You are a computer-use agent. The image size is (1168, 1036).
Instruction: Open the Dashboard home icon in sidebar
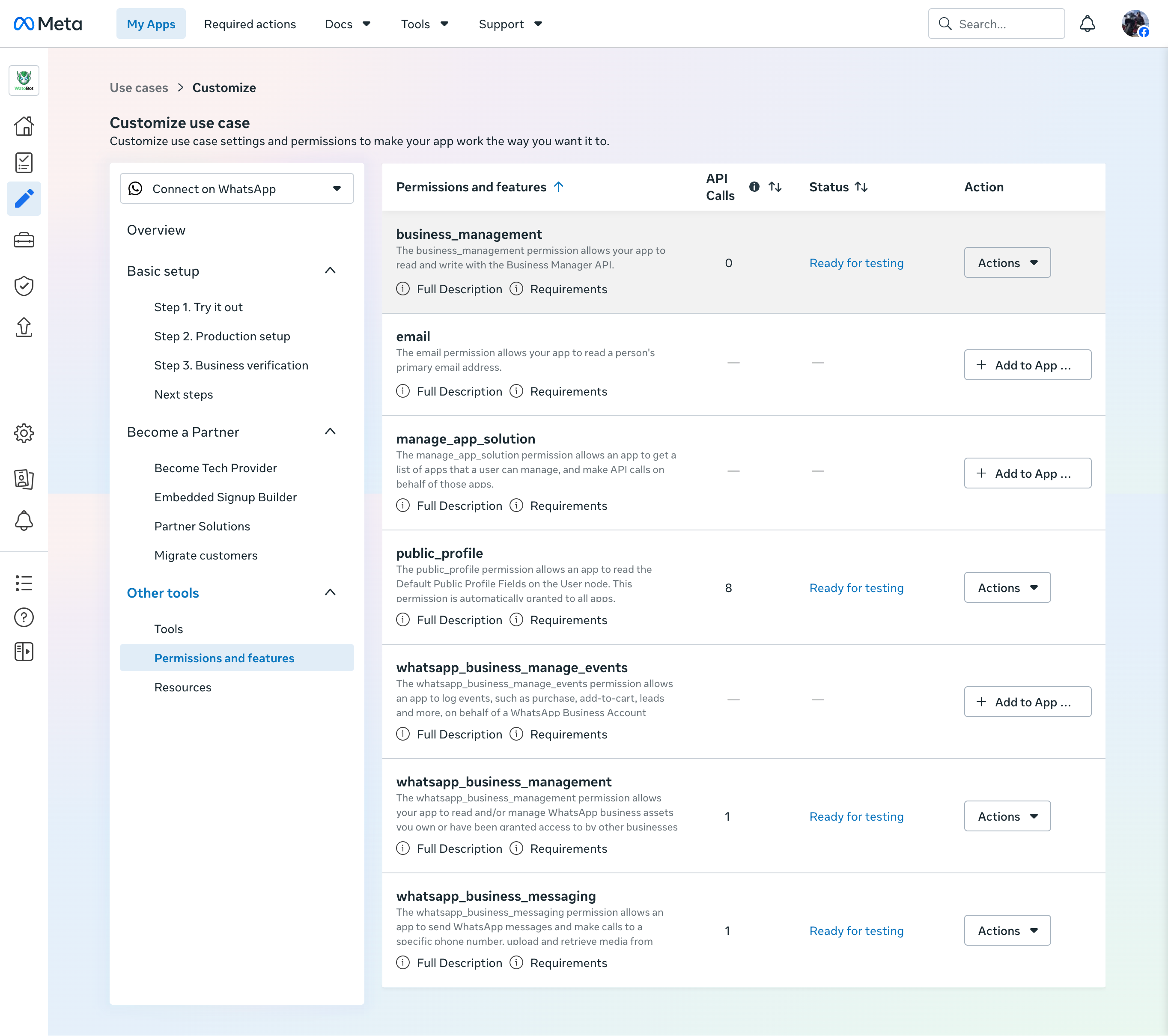pos(24,126)
